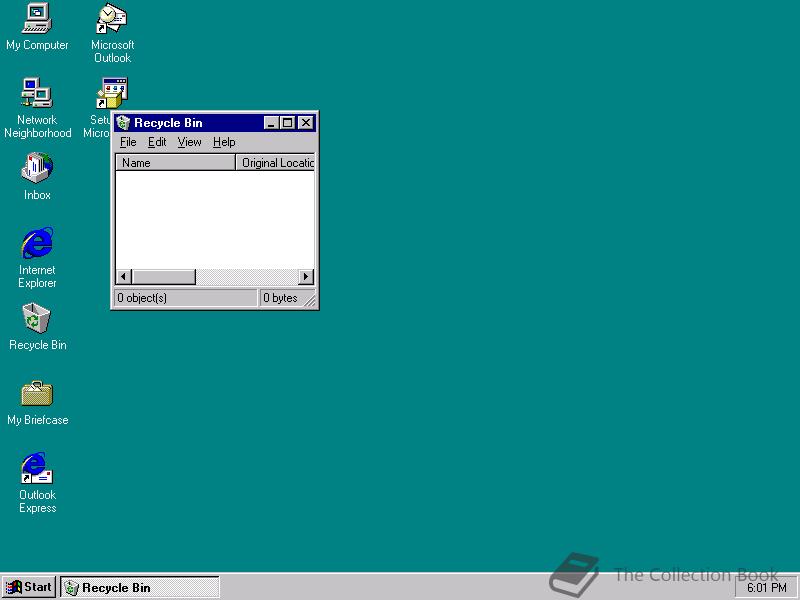Open the File menu in Recycle Bin
Viewport: 800px width, 600px height.
[128, 142]
